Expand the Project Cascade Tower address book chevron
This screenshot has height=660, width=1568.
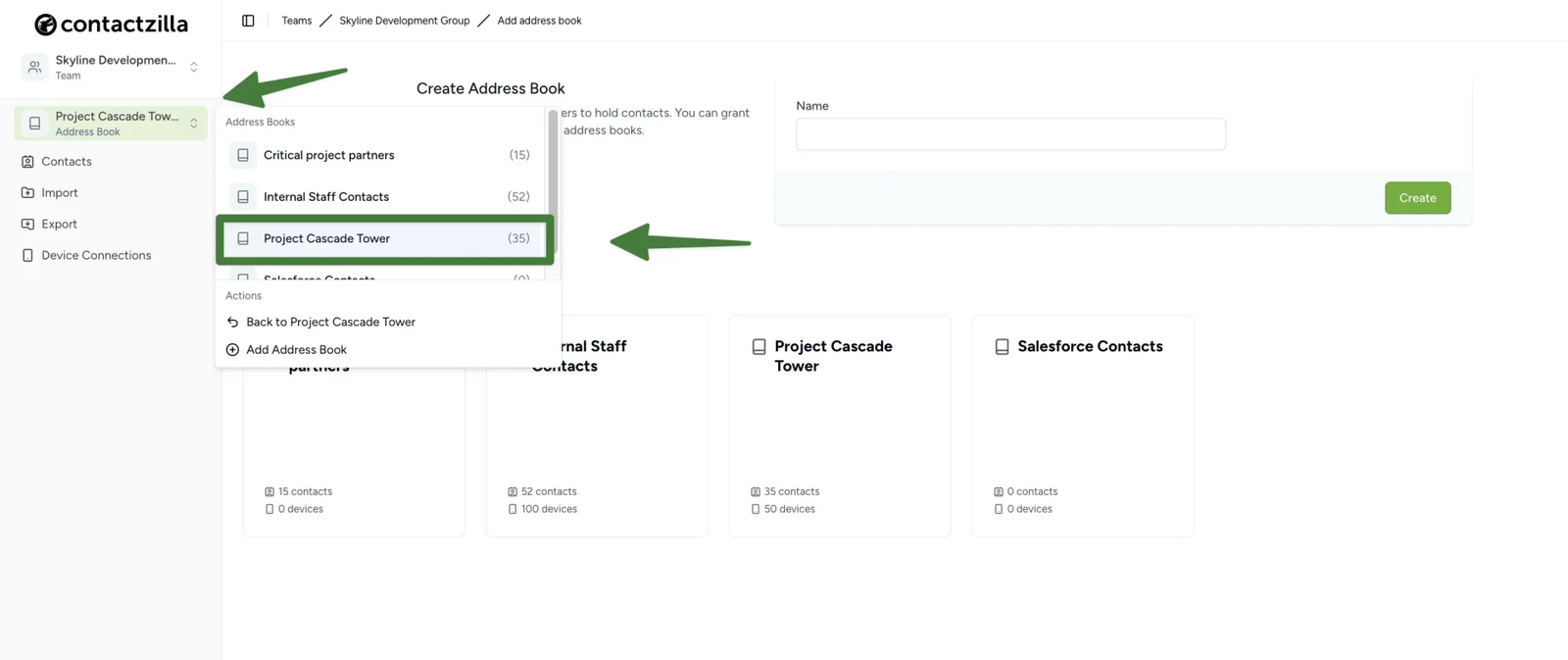[x=194, y=124]
